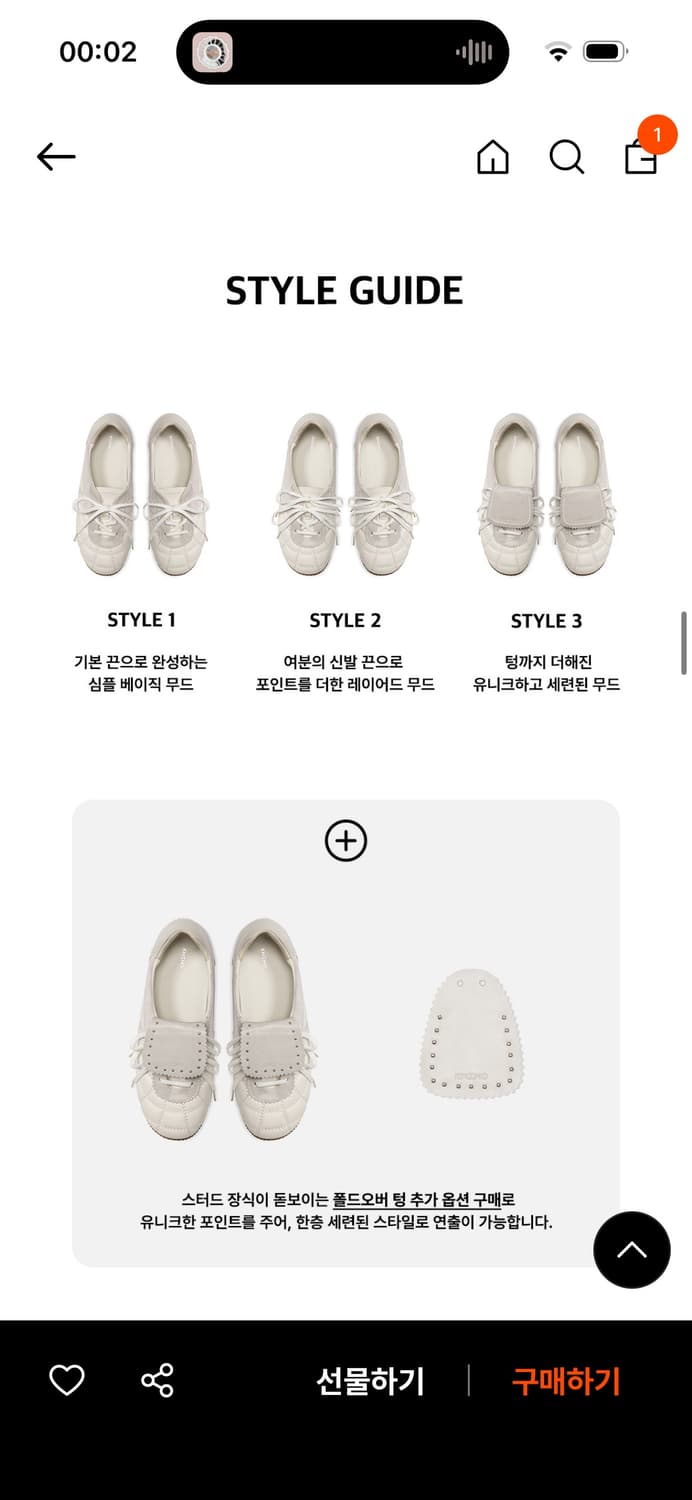
Task: Tap the Dynamic Island app thumbnail
Action: pyautogui.click(x=212, y=52)
